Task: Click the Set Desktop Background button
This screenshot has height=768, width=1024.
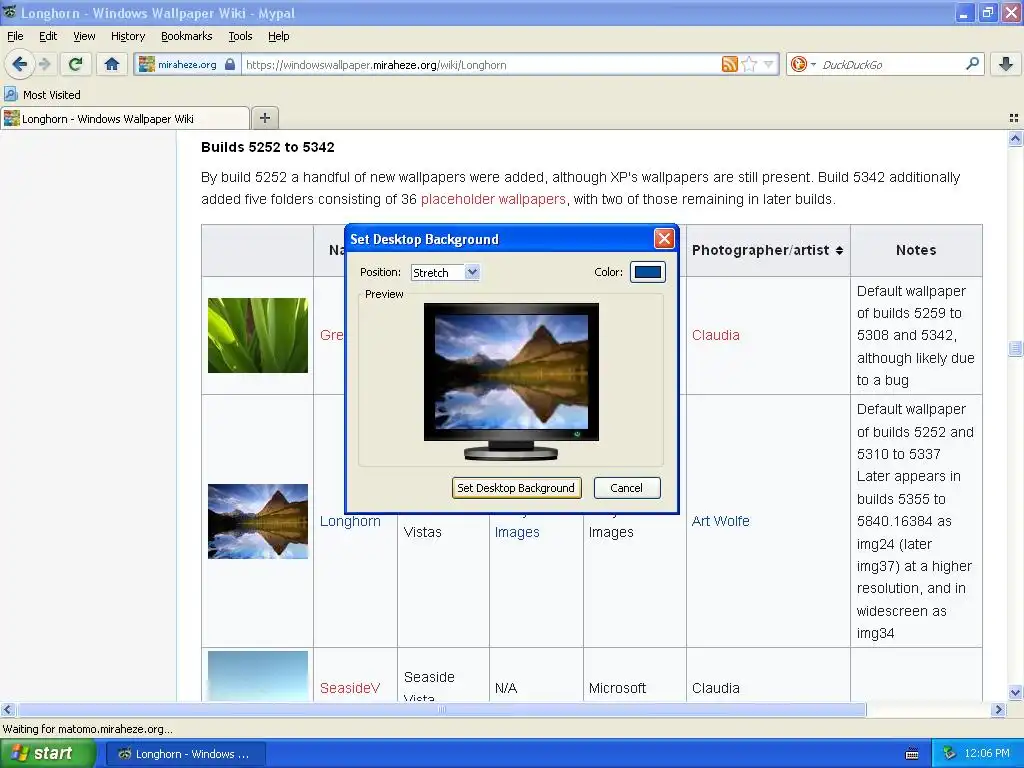Action: [516, 488]
